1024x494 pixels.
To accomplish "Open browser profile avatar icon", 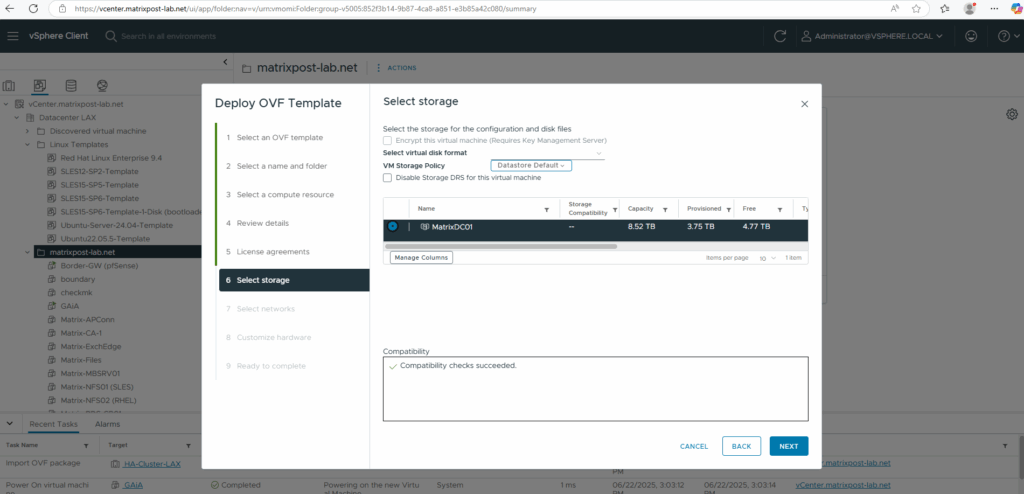I will coord(970,8).
